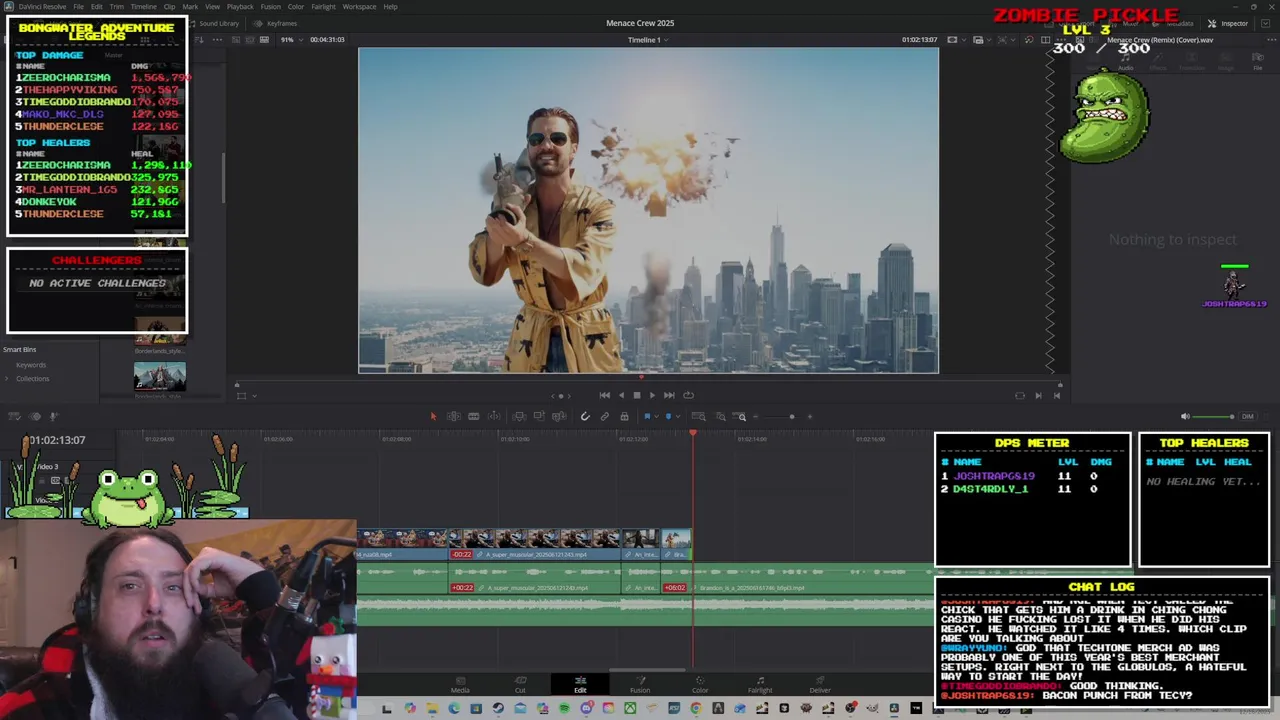Click the horizontal timeline scrollbar
This screenshot has height=720, width=1280.
(x=647, y=671)
